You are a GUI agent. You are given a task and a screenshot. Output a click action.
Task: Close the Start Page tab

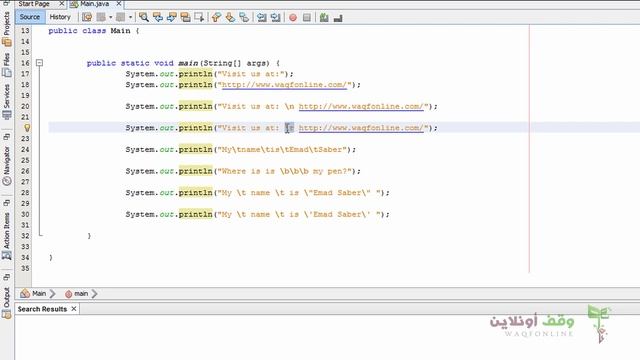(61, 4)
